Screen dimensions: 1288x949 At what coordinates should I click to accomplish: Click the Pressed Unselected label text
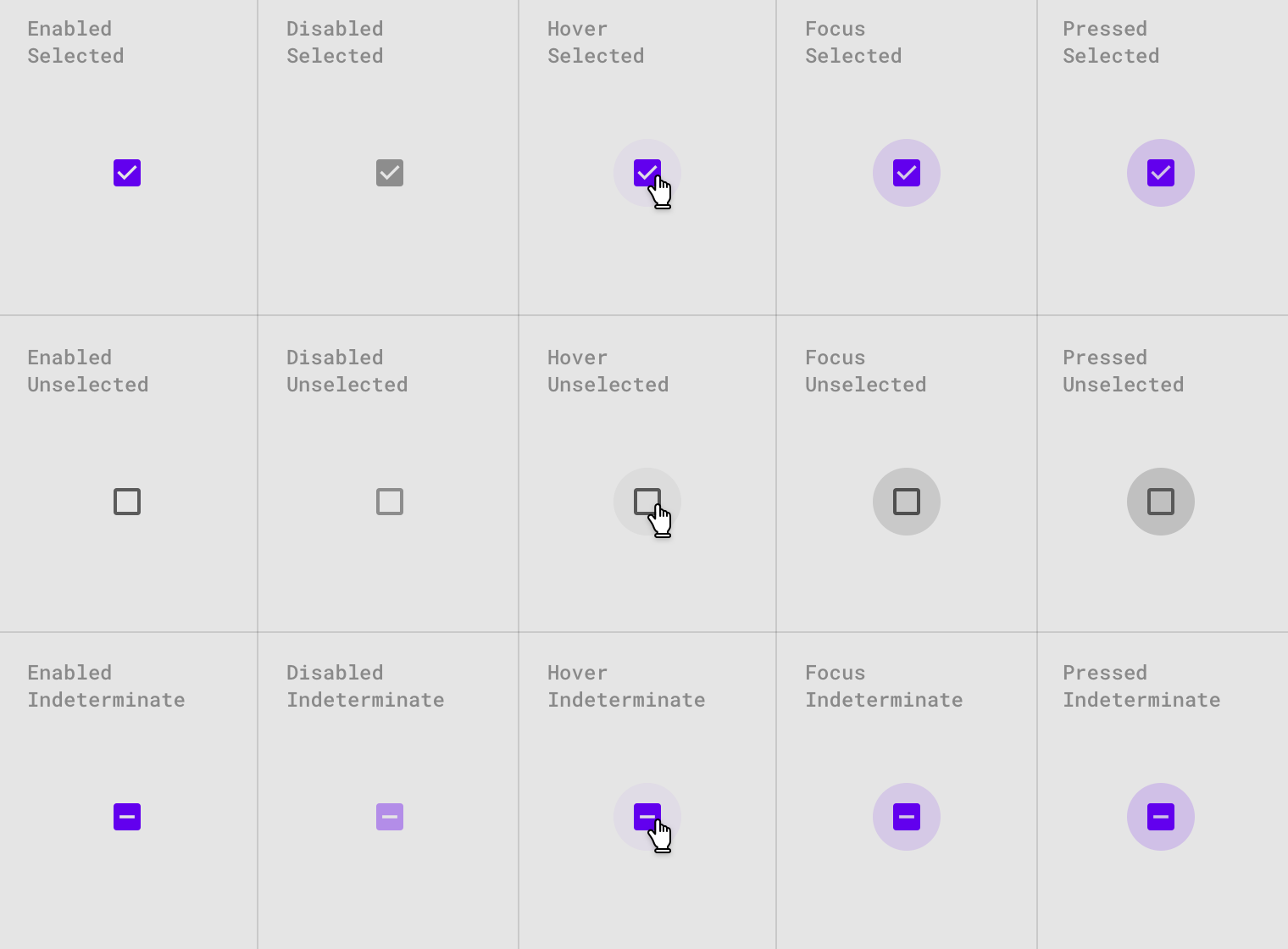pos(1123,370)
